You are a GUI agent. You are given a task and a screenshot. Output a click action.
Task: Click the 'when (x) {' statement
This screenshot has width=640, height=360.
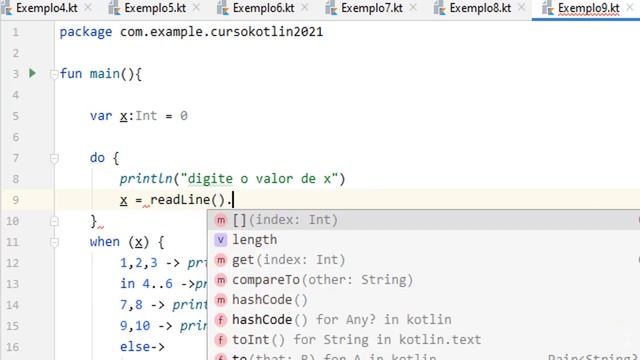127,242
